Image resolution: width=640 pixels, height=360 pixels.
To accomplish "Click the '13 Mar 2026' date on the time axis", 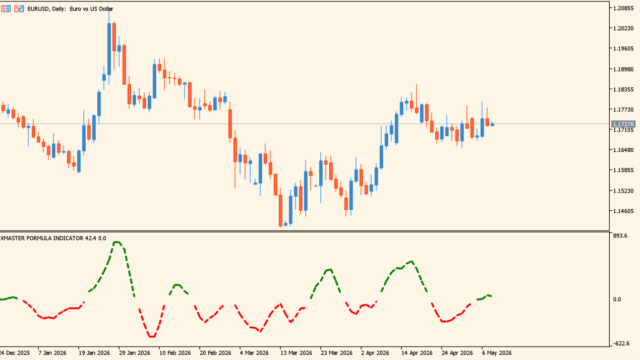I will (x=296, y=353).
